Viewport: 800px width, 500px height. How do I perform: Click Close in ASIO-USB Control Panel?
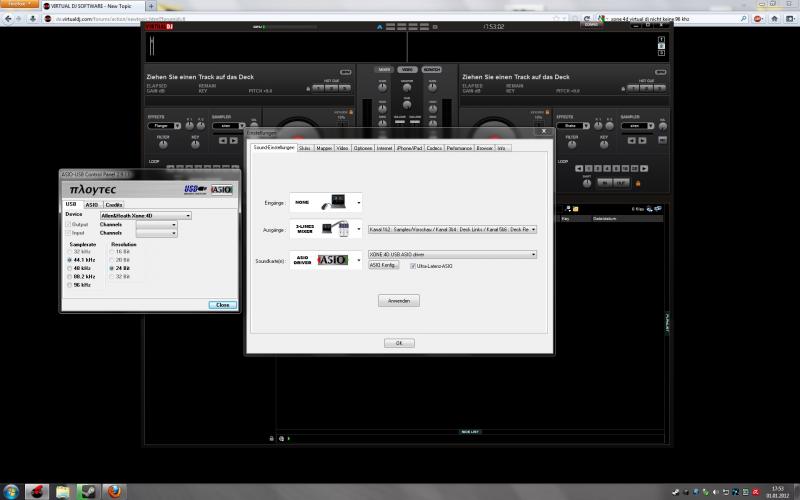click(222, 305)
